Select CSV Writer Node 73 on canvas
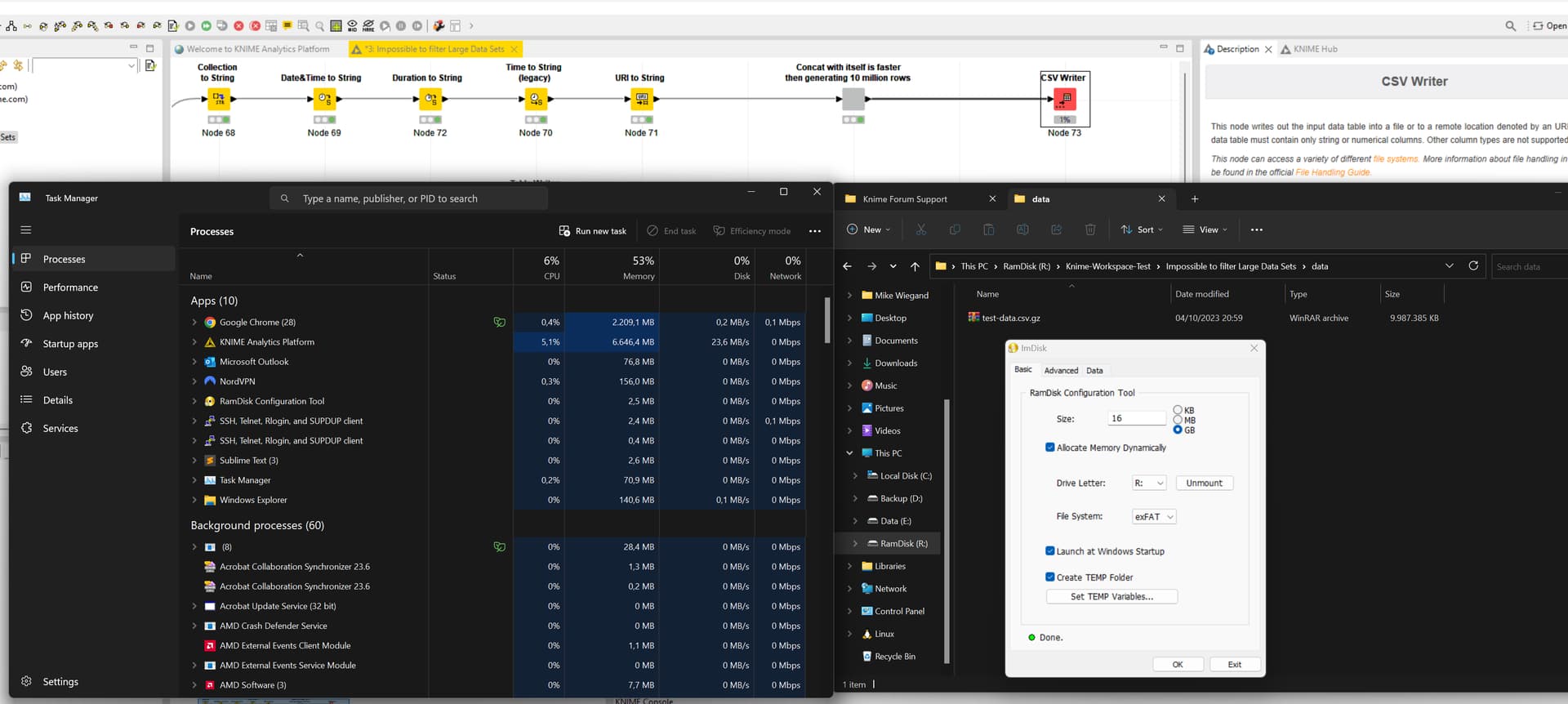 [1064, 100]
